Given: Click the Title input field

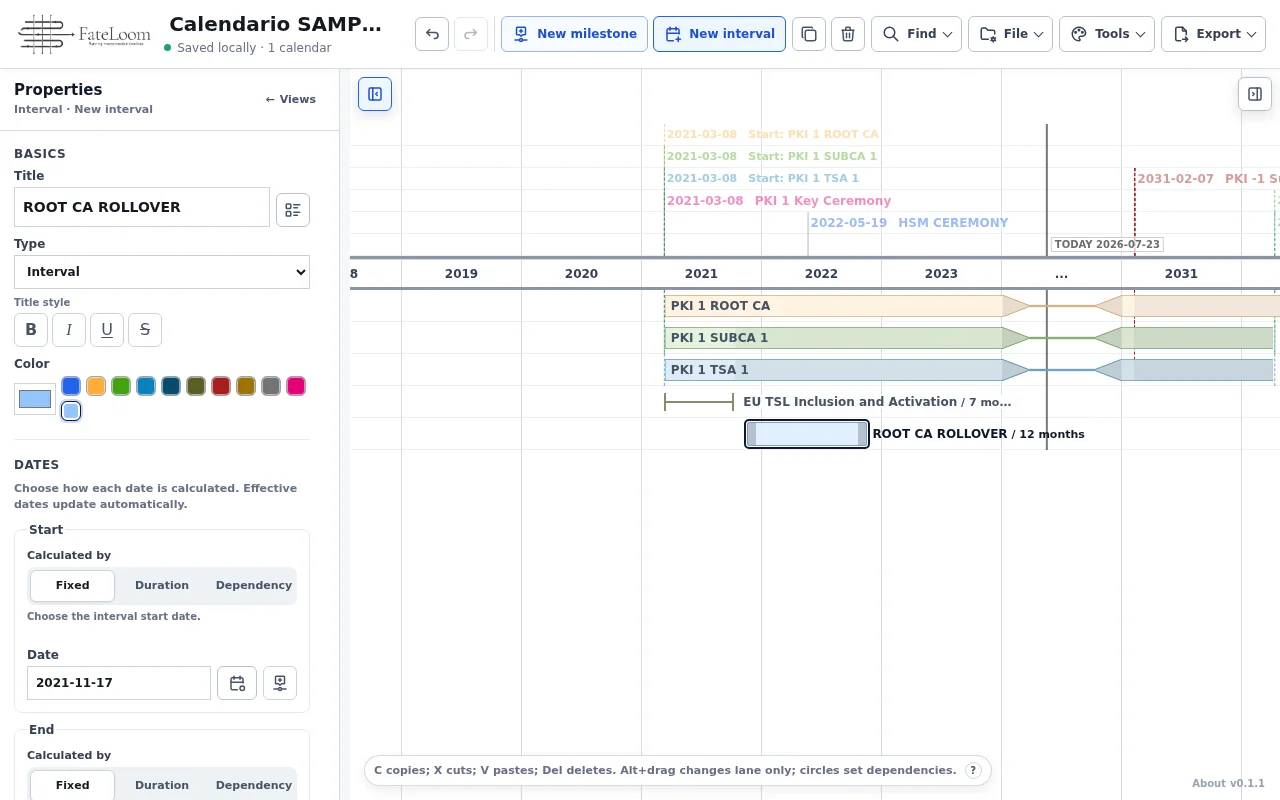Looking at the screenshot, I should [x=142, y=207].
